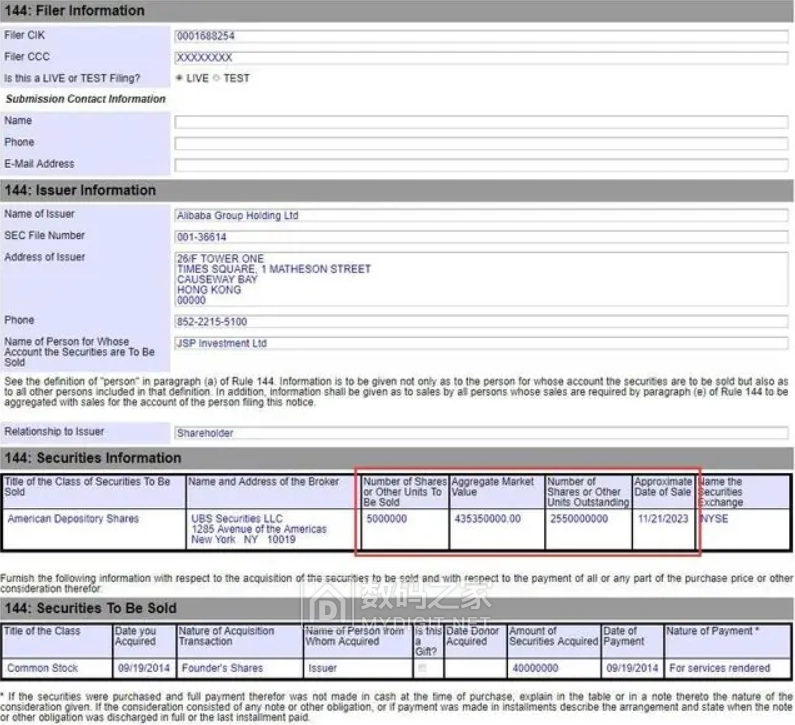The image size is (795, 725).
Task: Click the Address of Issuer text area
Action: (481, 279)
